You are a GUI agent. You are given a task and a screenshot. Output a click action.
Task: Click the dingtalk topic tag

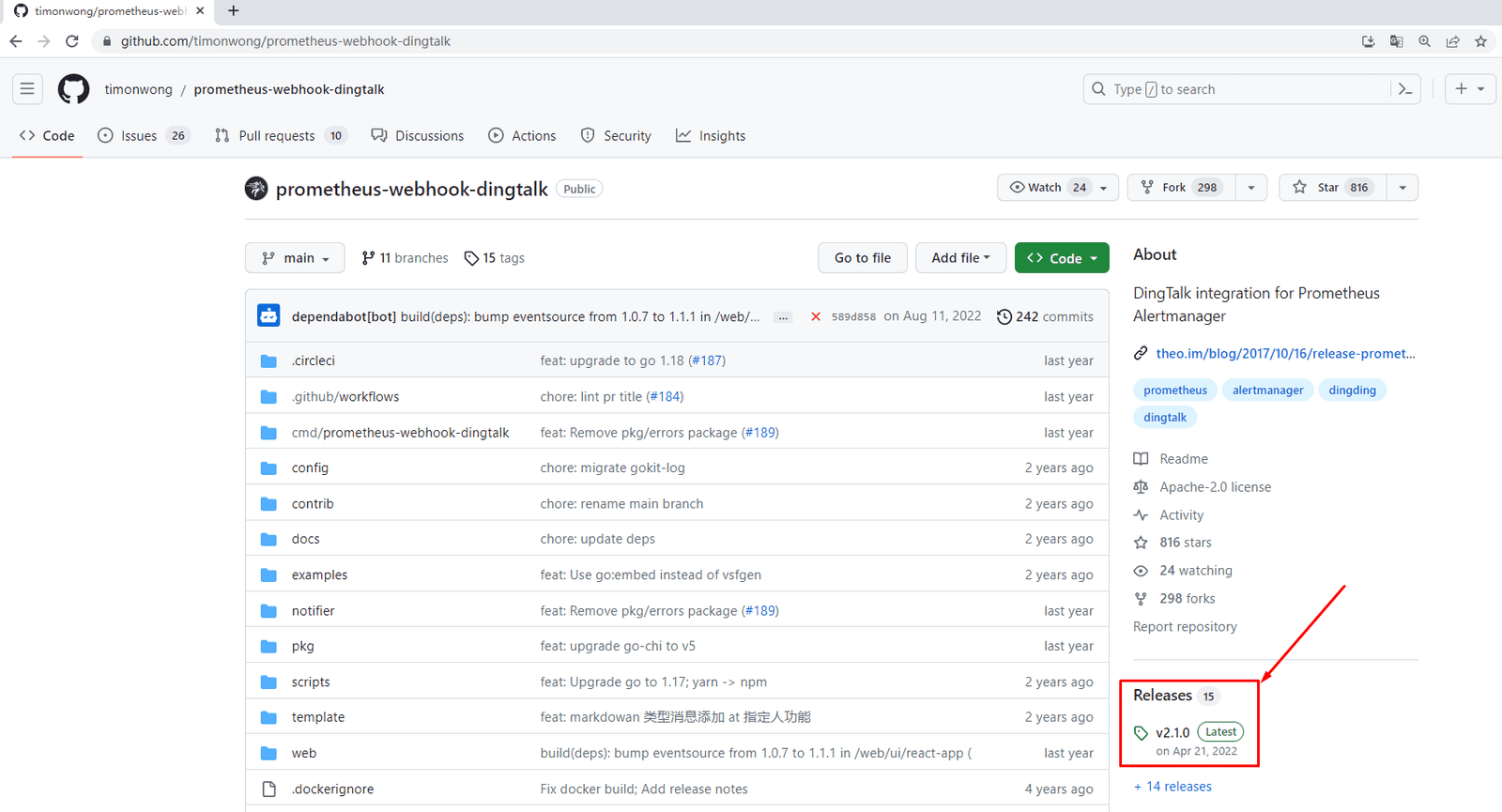1165,418
